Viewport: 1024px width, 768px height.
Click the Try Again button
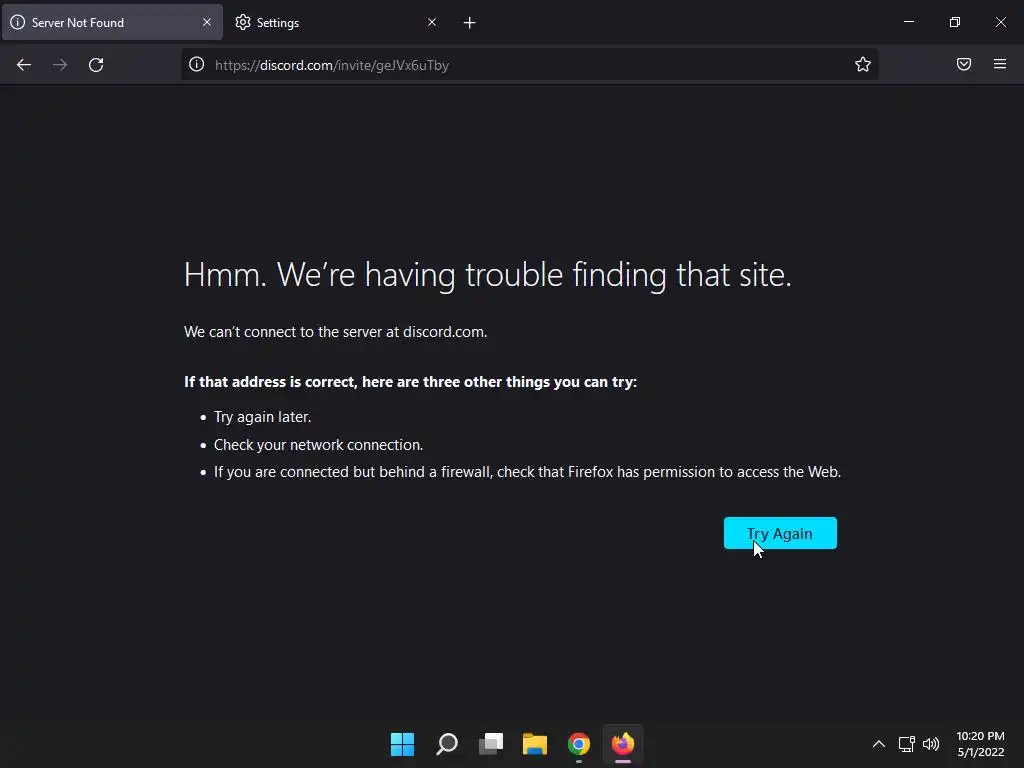click(x=780, y=533)
